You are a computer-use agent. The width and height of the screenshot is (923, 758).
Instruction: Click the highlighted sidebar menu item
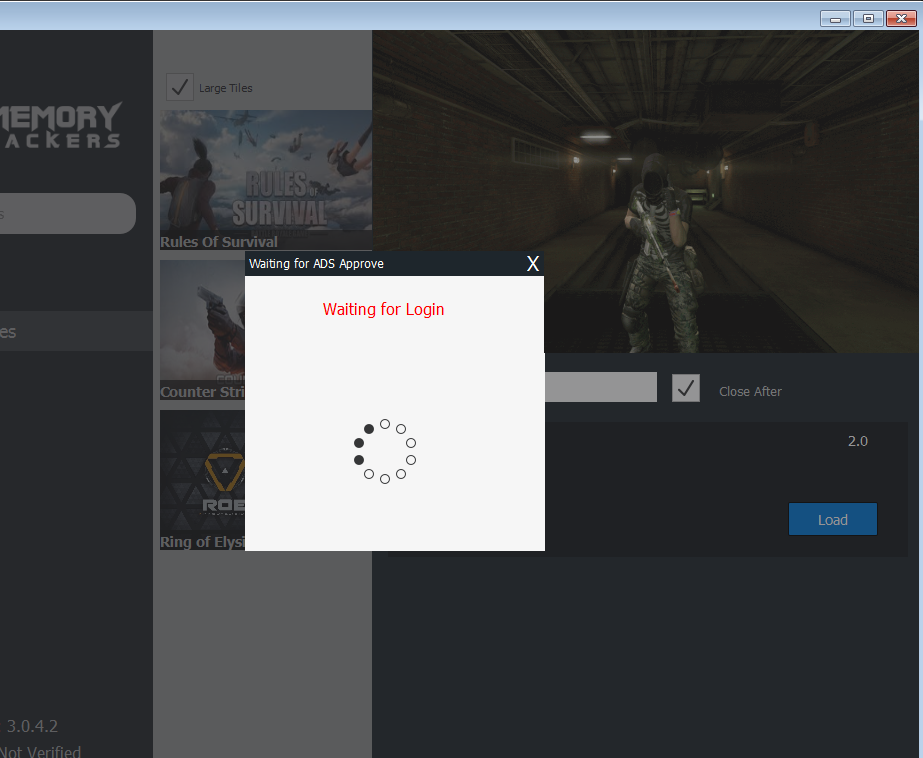coord(77,331)
